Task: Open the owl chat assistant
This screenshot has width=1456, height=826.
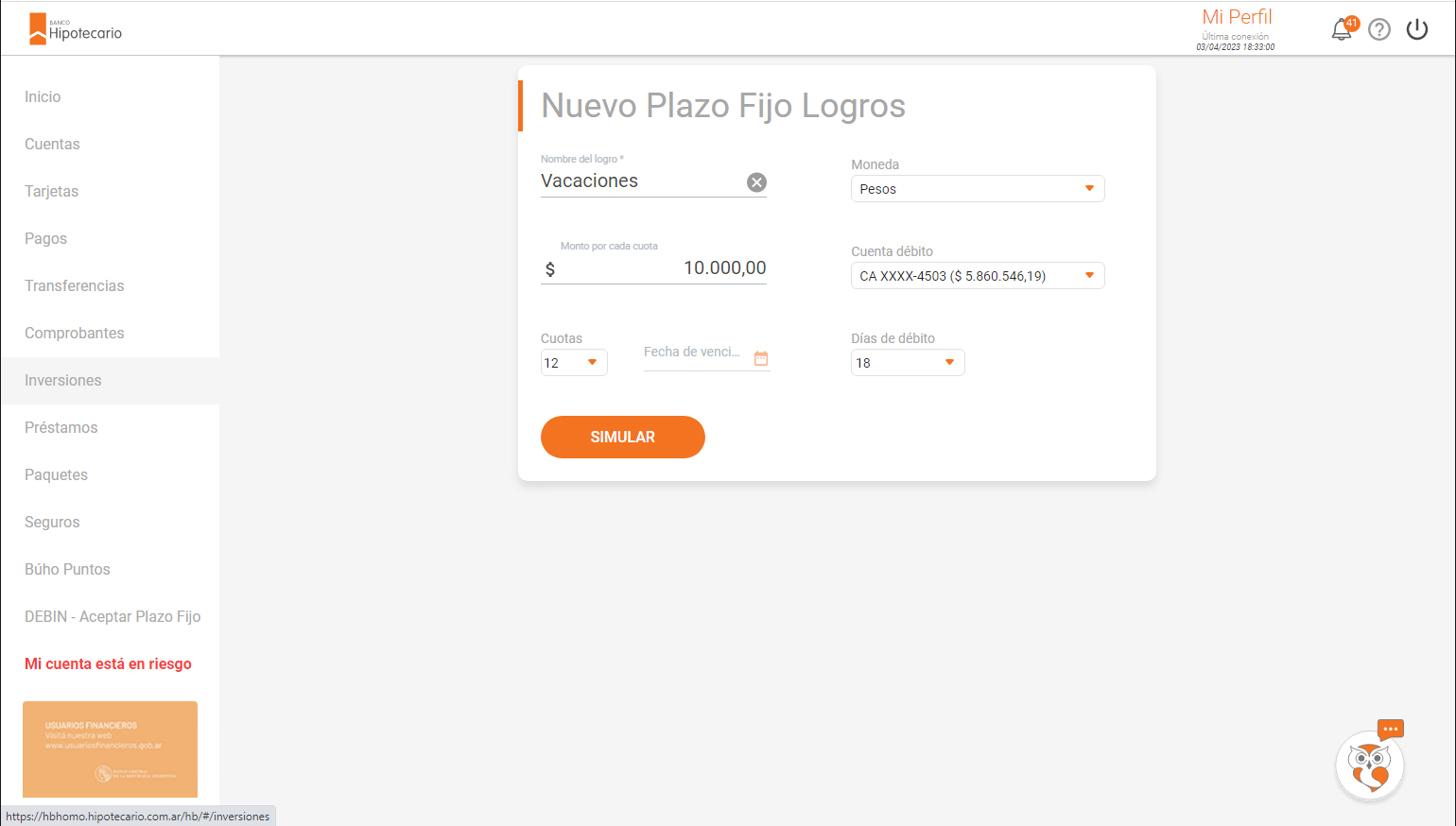Action: point(1370,766)
